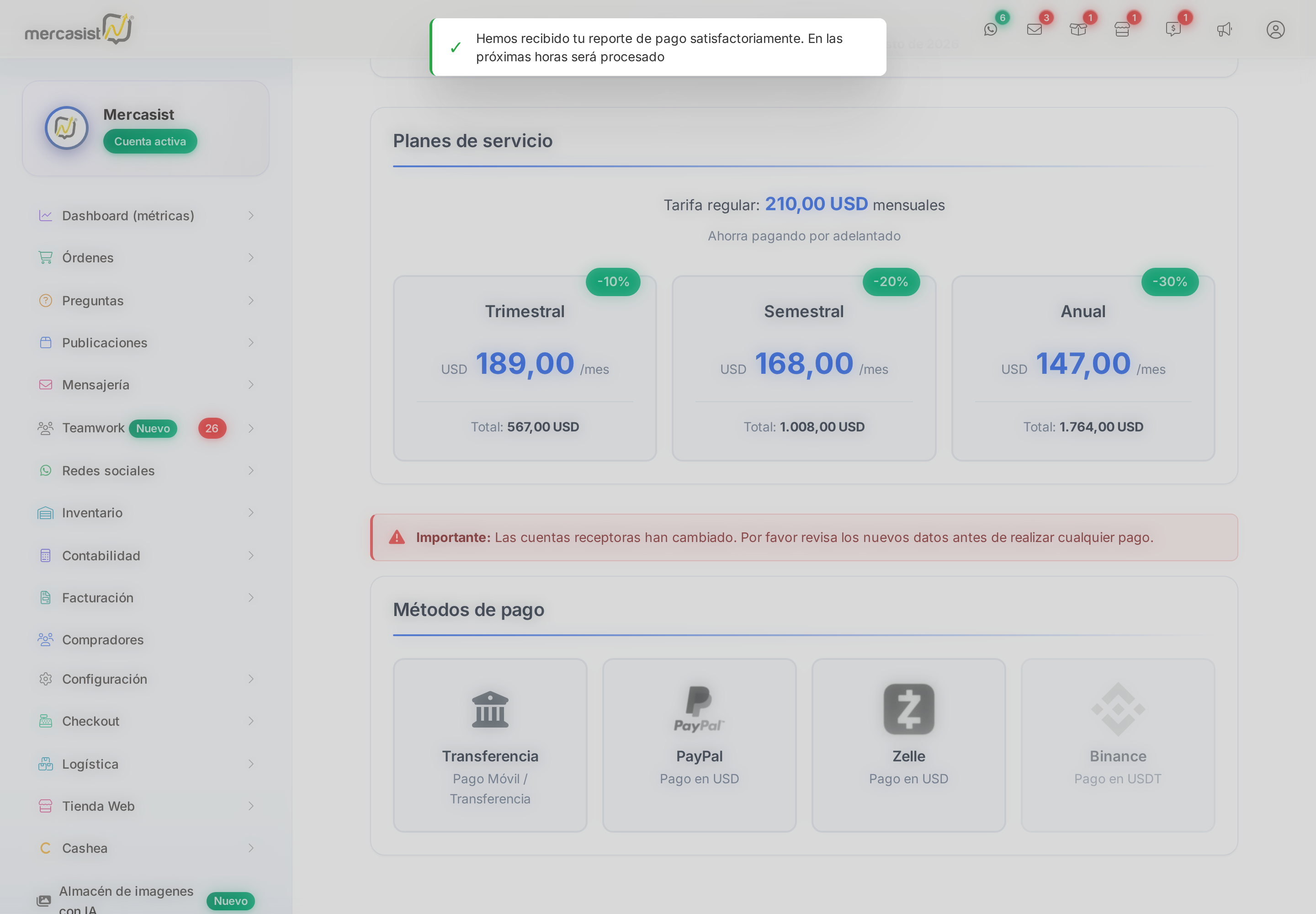The image size is (1316, 914).
Task: Click the Total: 567,00 USD text
Action: (x=525, y=427)
